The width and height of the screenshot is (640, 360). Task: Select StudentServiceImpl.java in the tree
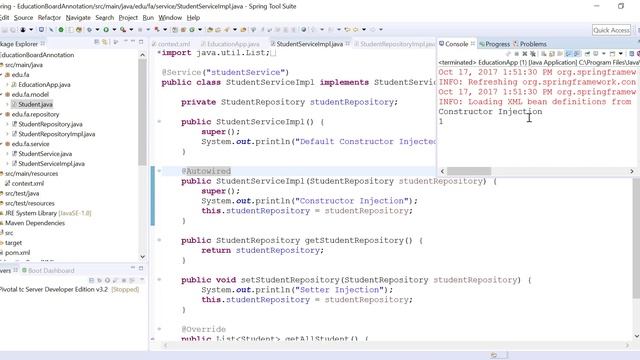pos(48,164)
